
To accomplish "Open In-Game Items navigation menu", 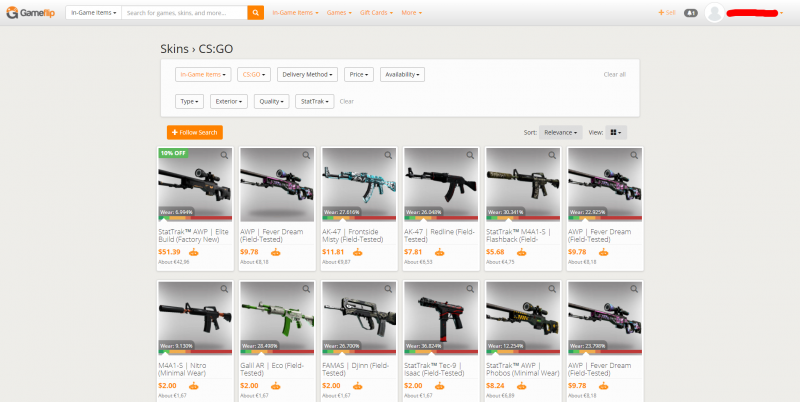I will [295, 13].
